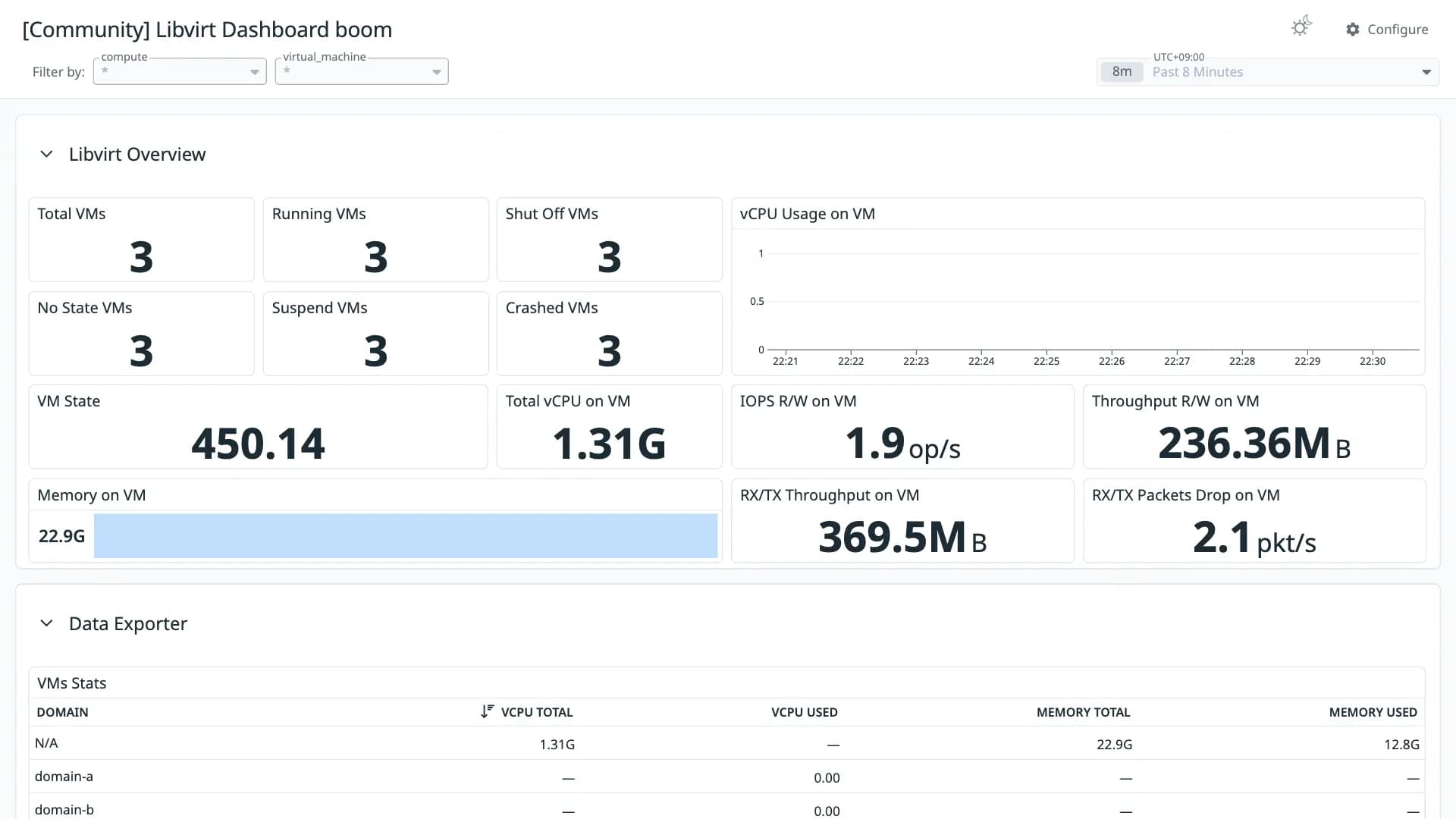
Task: Click the 8m time badge
Action: point(1122,71)
